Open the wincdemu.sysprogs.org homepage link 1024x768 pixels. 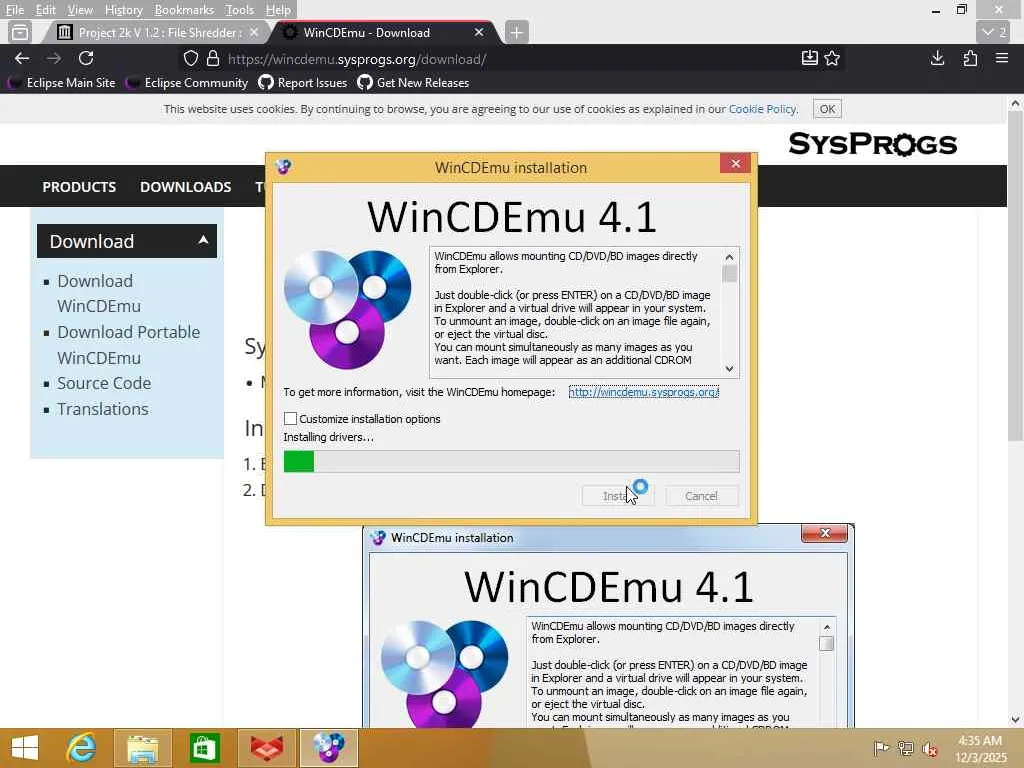[x=643, y=392]
